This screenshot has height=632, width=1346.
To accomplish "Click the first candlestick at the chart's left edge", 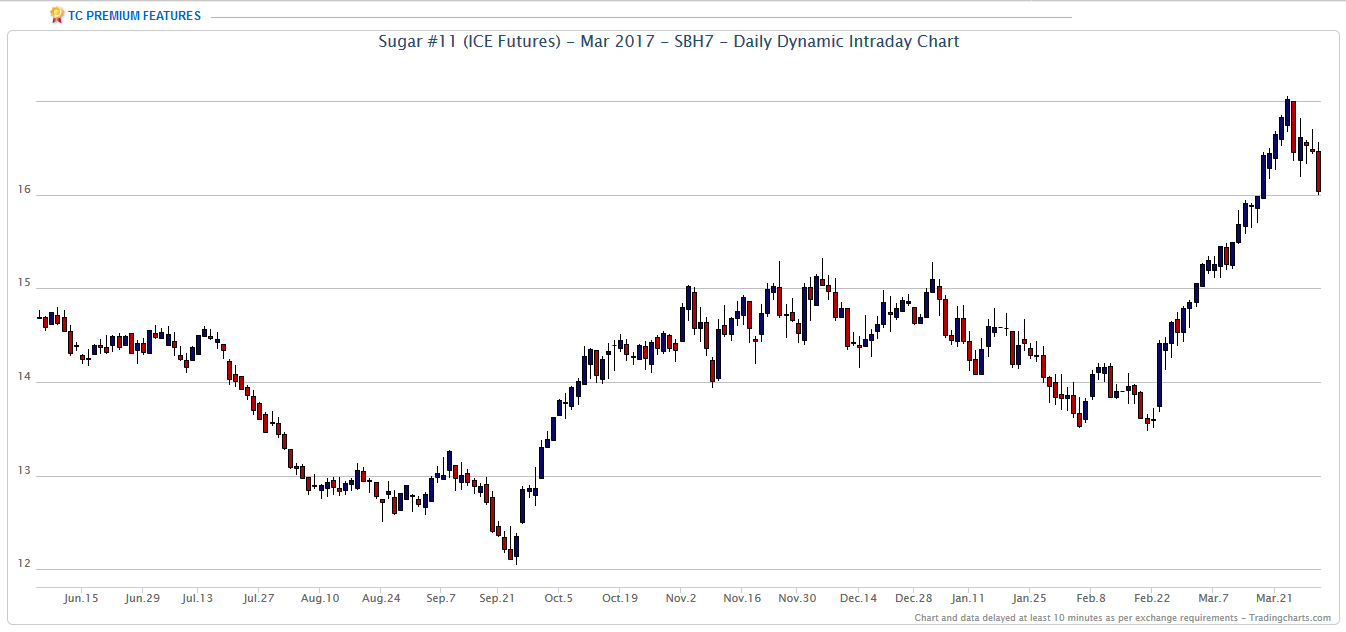I will point(39,317).
